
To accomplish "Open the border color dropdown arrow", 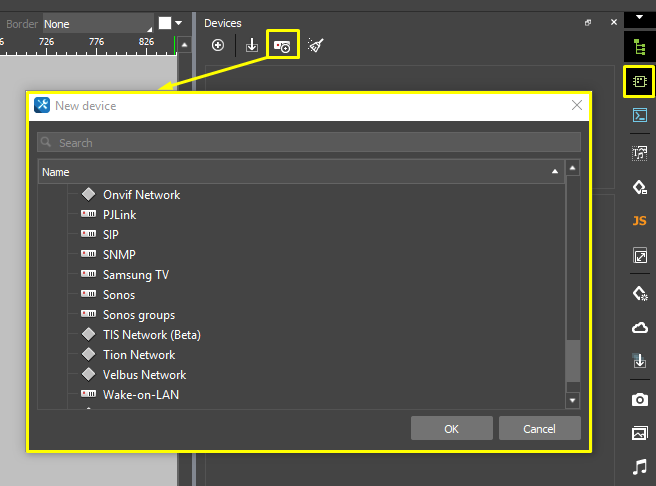I will coord(178,23).
